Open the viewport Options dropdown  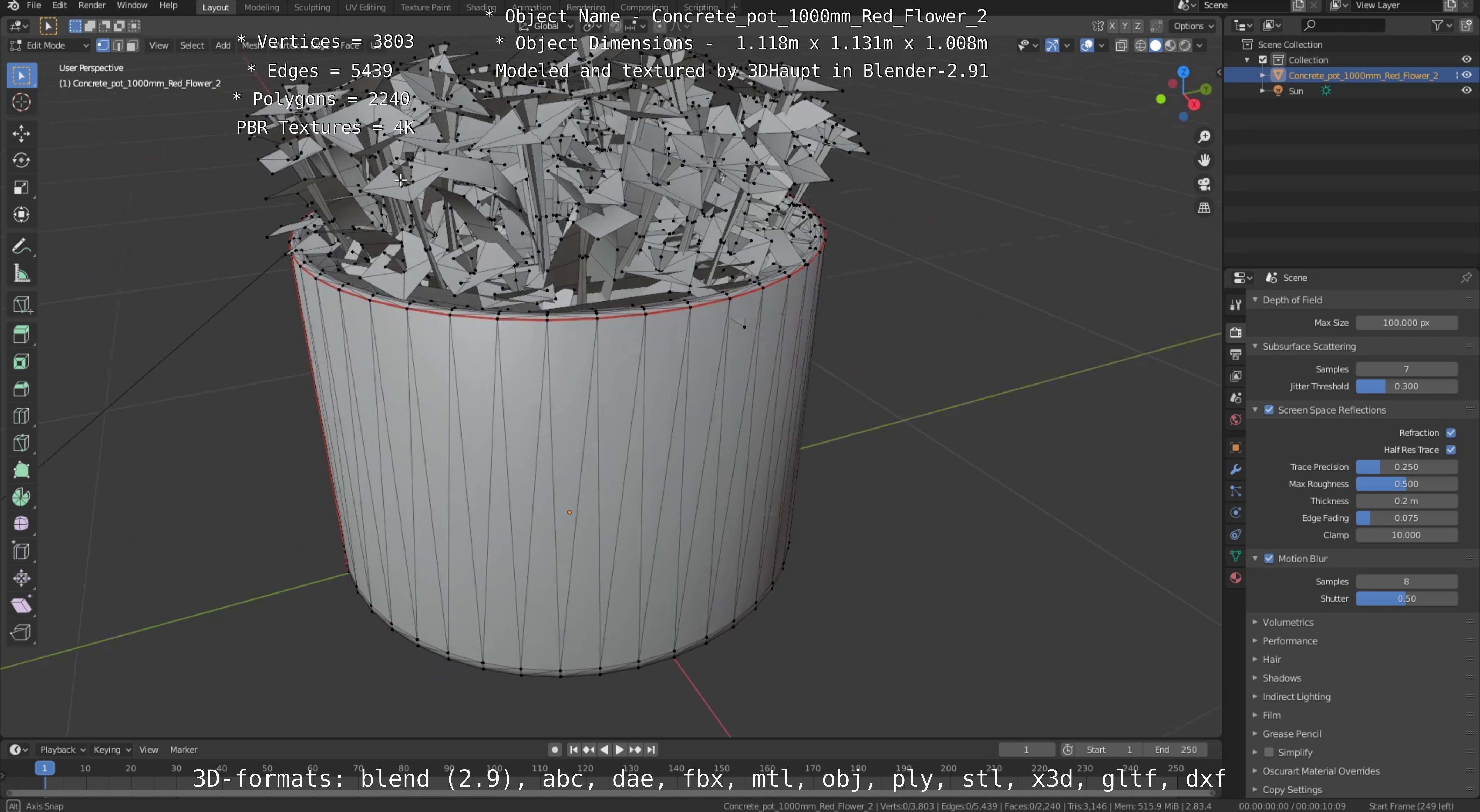tap(1193, 26)
